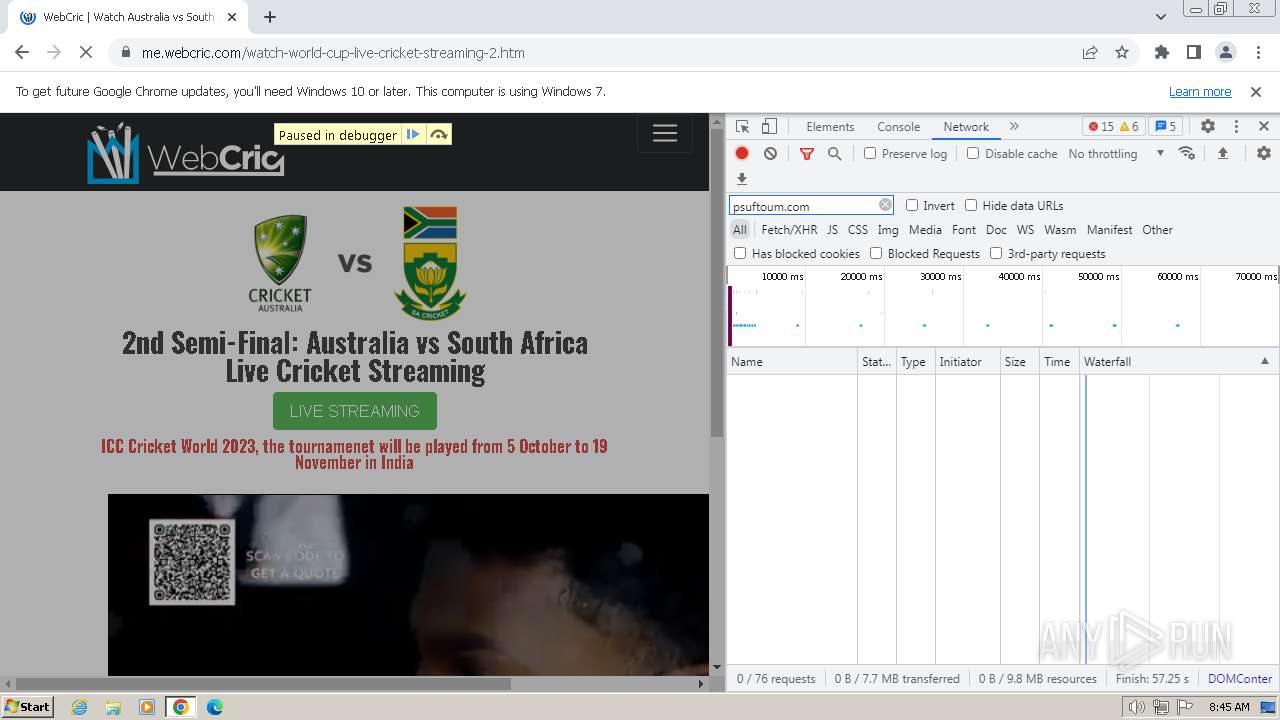Sort requests by Name column
1280x720 pixels.
(x=792, y=361)
